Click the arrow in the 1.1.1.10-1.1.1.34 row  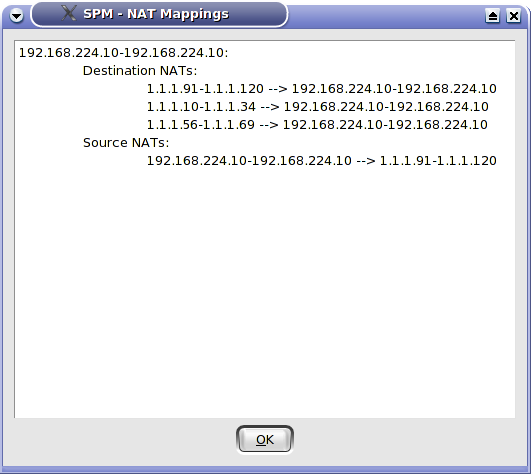(270, 107)
